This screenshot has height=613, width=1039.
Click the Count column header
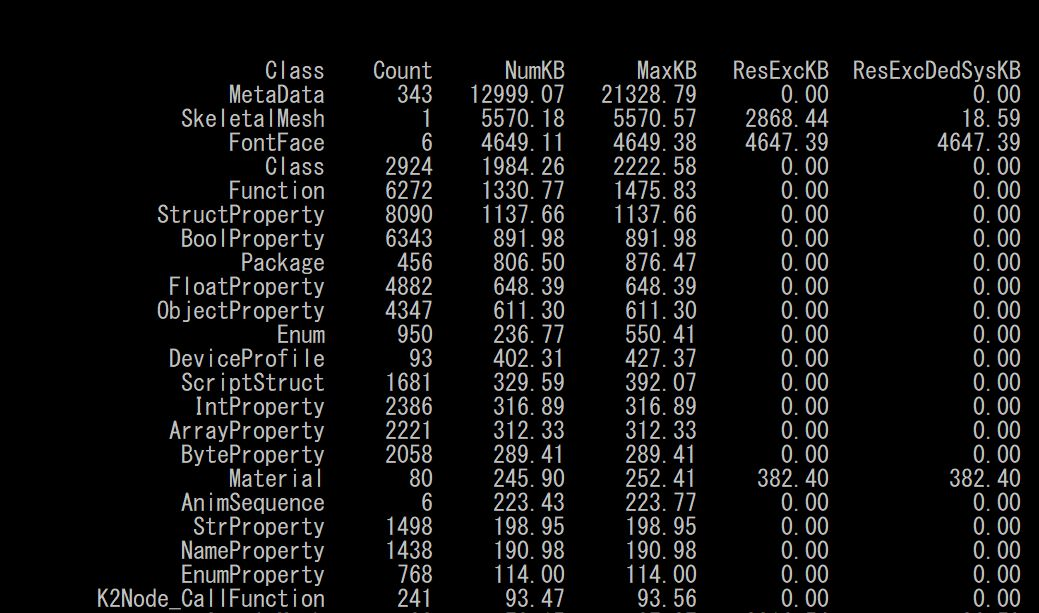click(404, 71)
